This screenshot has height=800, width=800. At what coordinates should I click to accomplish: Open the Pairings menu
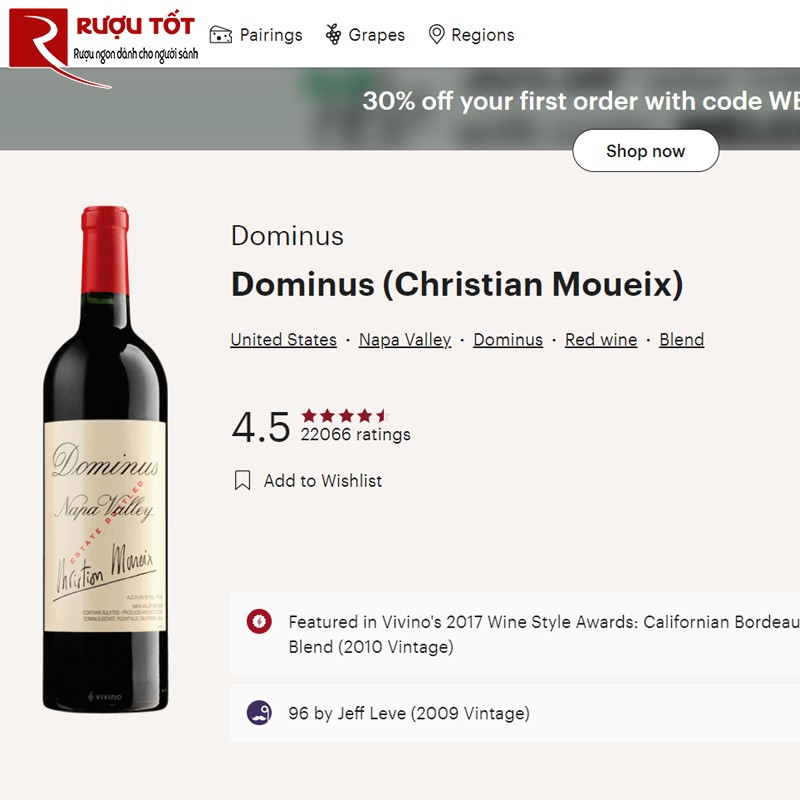[x=270, y=34]
